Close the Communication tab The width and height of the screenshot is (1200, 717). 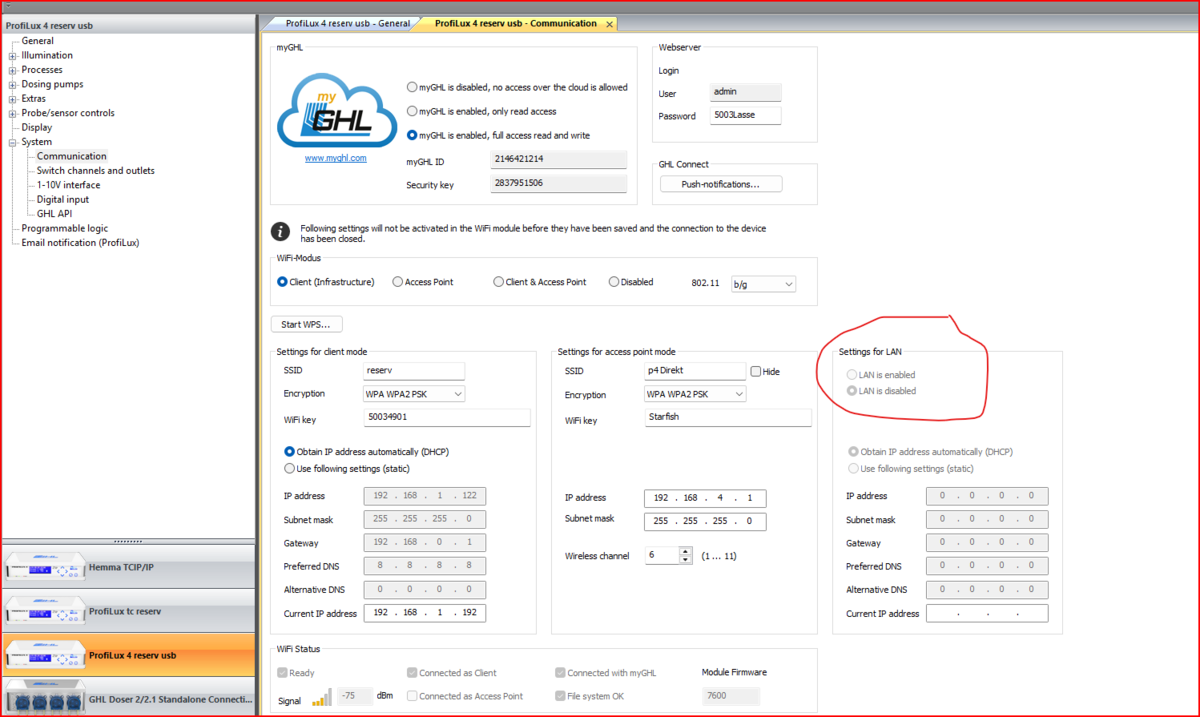click(x=609, y=24)
